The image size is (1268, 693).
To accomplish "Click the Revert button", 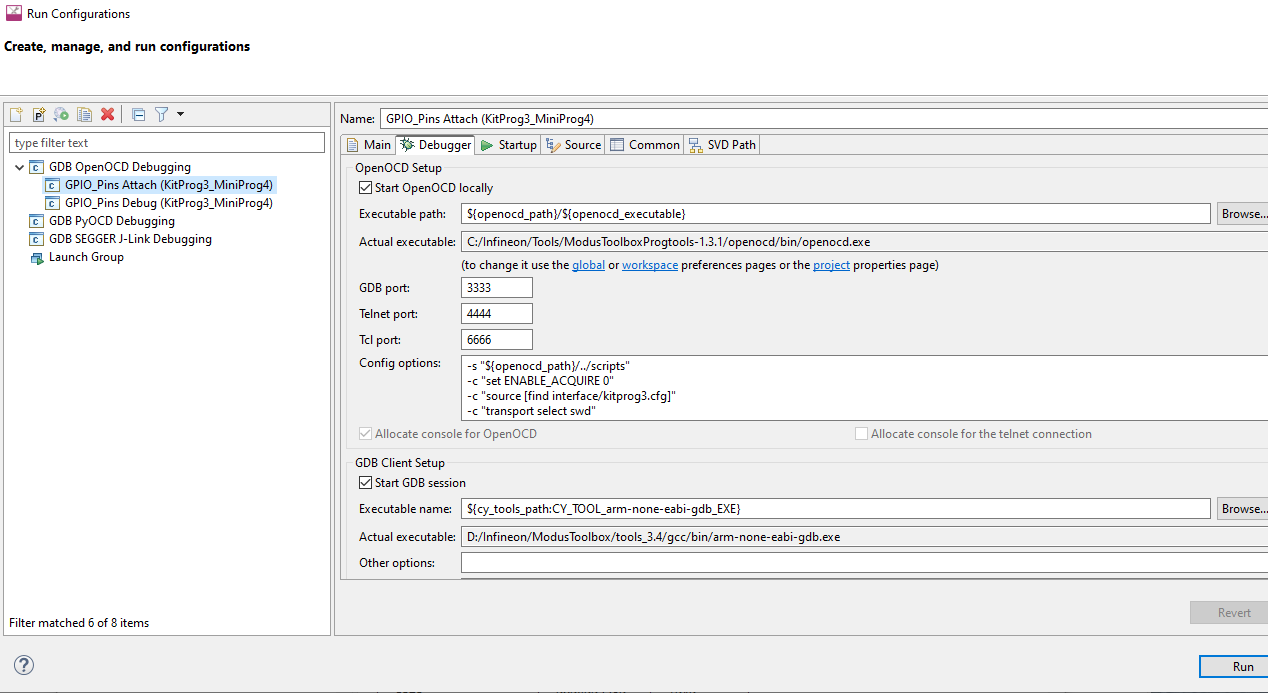I will tap(1229, 613).
